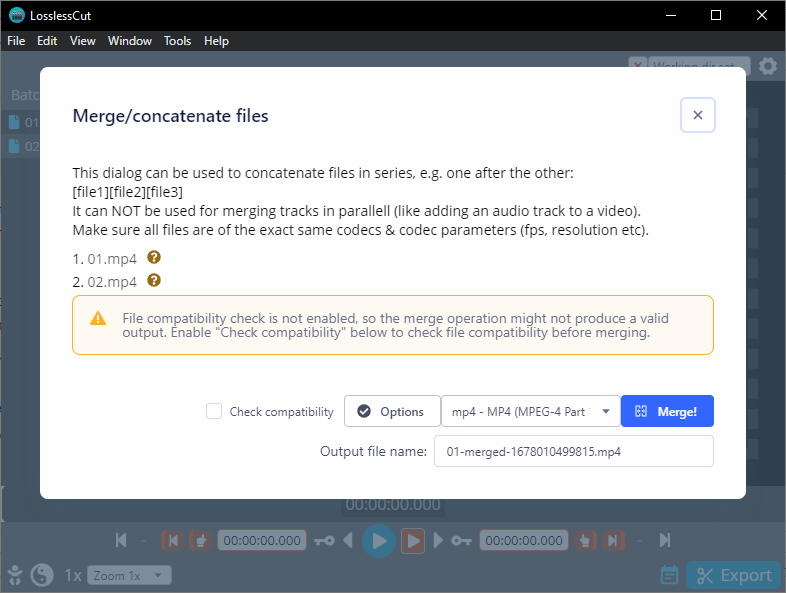This screenshot has height=593, width=786.
Task: Expand the Zoom 1x dropdown
Action: (130, 575)
